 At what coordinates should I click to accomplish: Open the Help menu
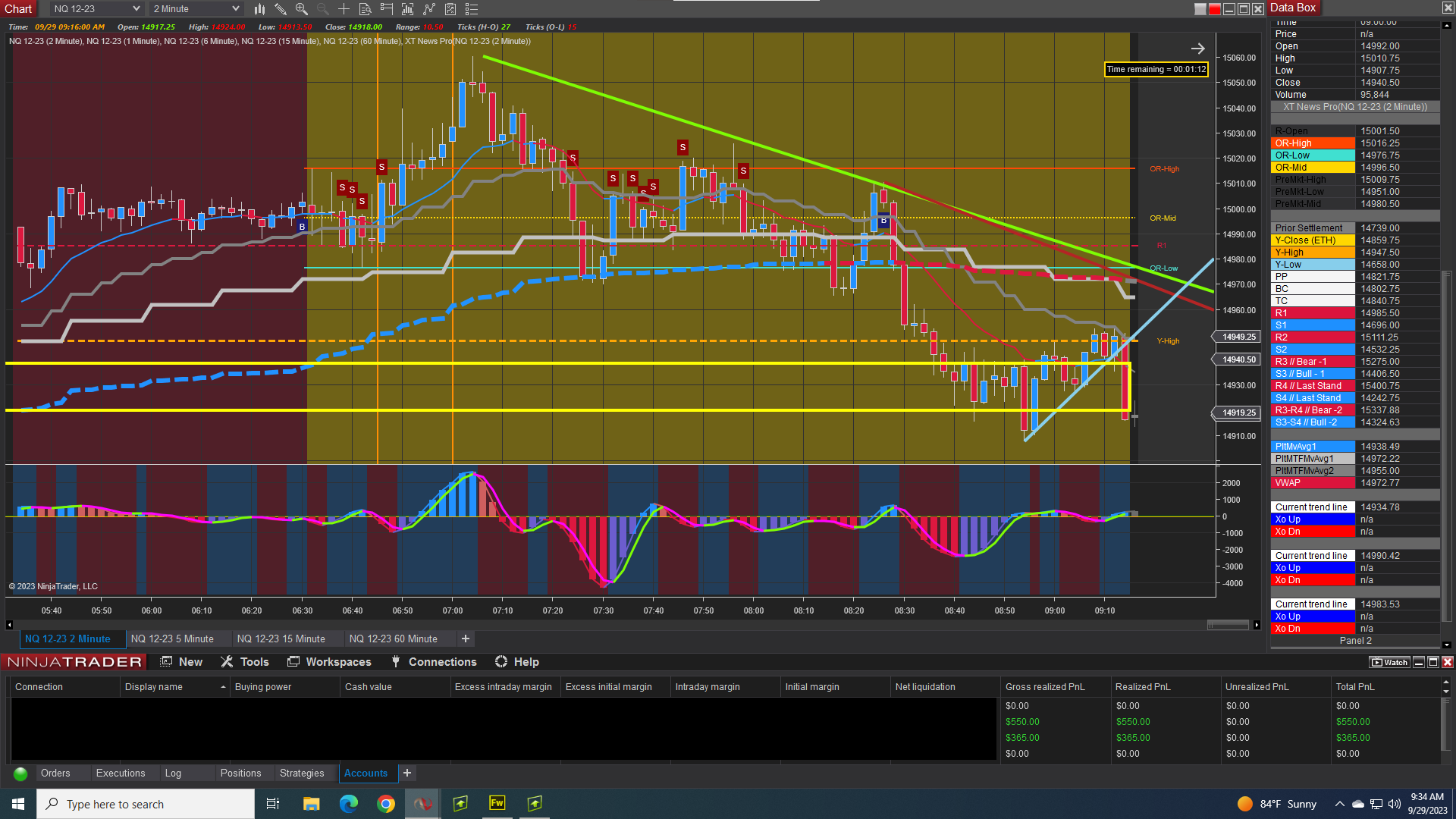coord(517,662)
